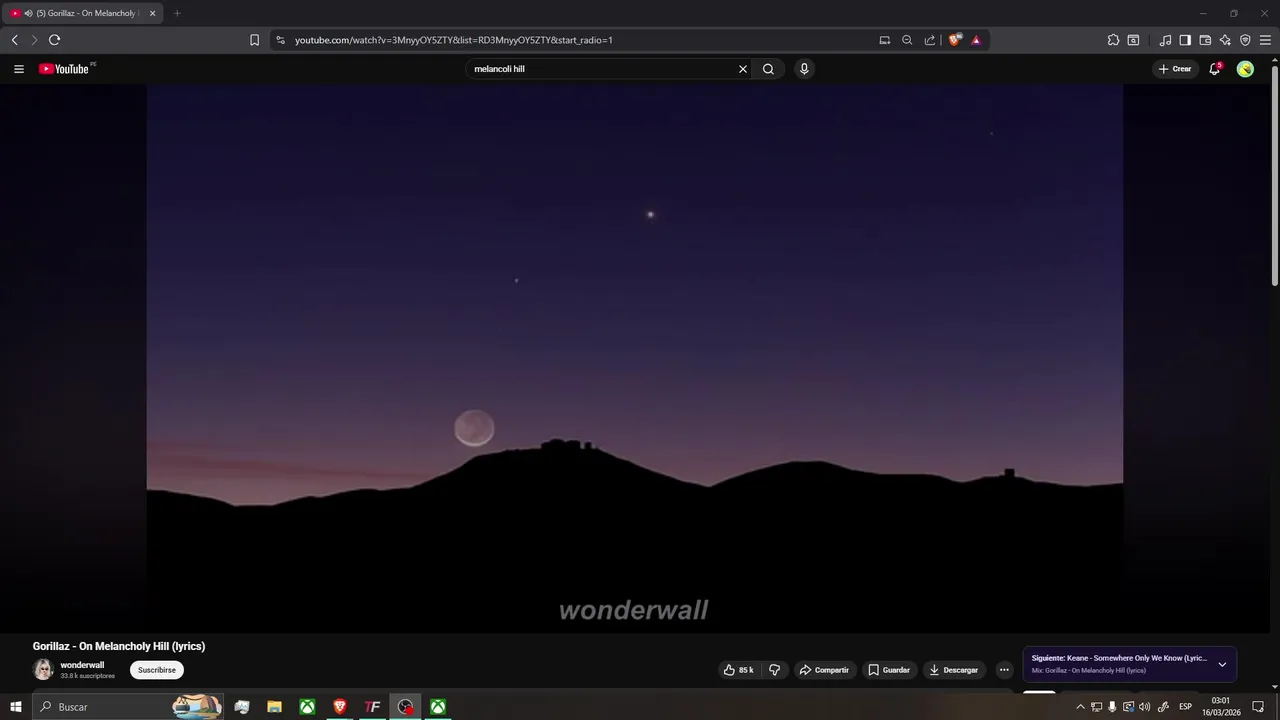
Task: Toggle the browser sidebar panel
Action: [1185, 40]
